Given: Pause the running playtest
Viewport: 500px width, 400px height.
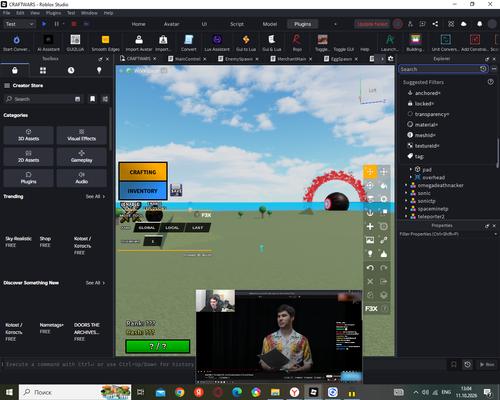Looking at the screenshot, I should (56, 24).
